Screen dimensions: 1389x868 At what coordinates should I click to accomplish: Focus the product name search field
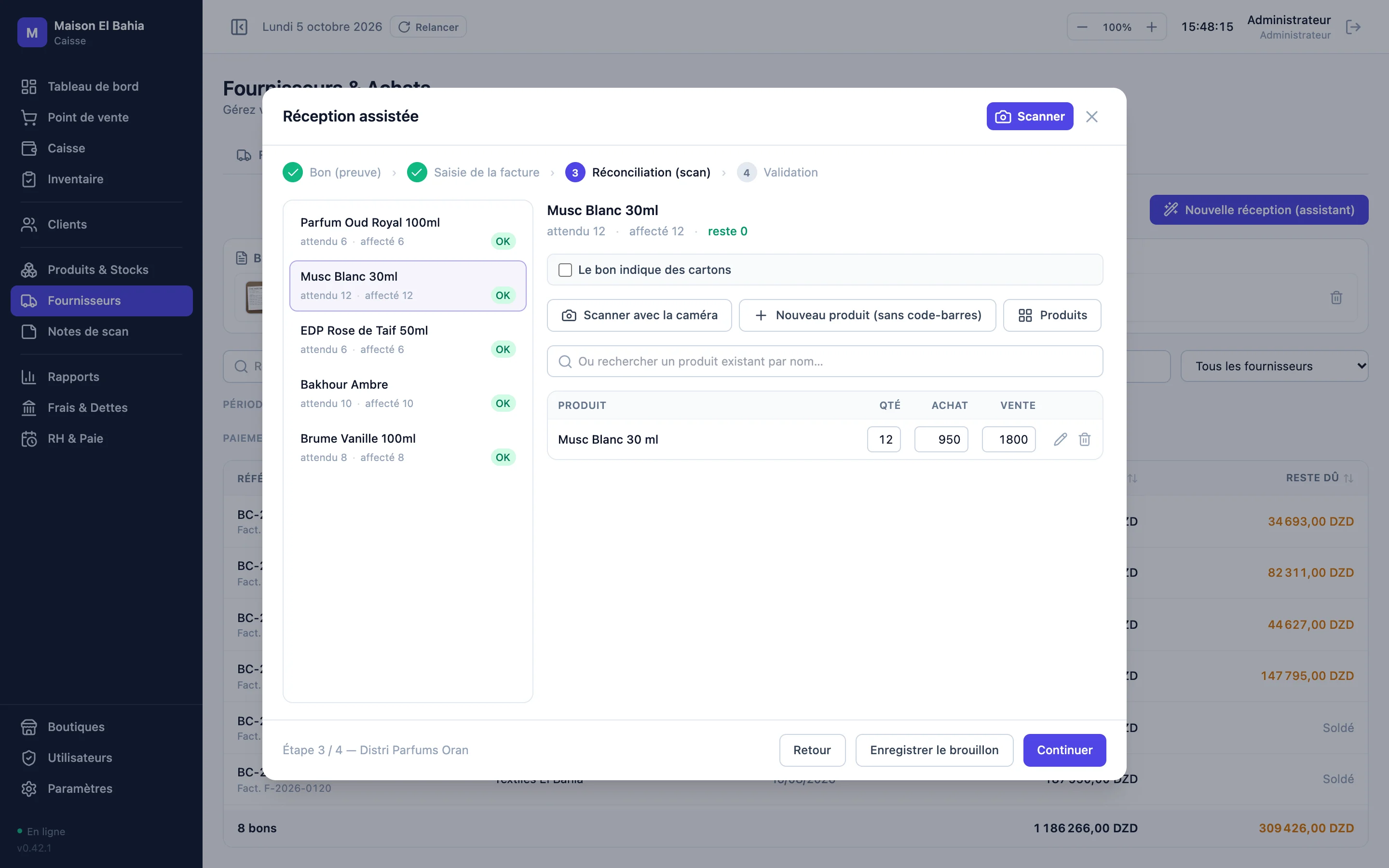click(825, 361)
